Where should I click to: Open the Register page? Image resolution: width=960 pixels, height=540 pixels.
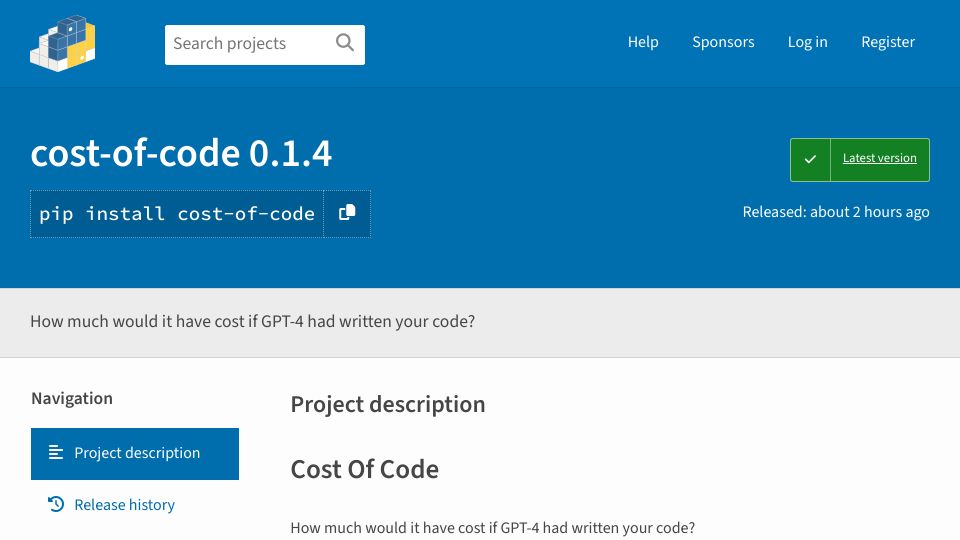[888, 42]
